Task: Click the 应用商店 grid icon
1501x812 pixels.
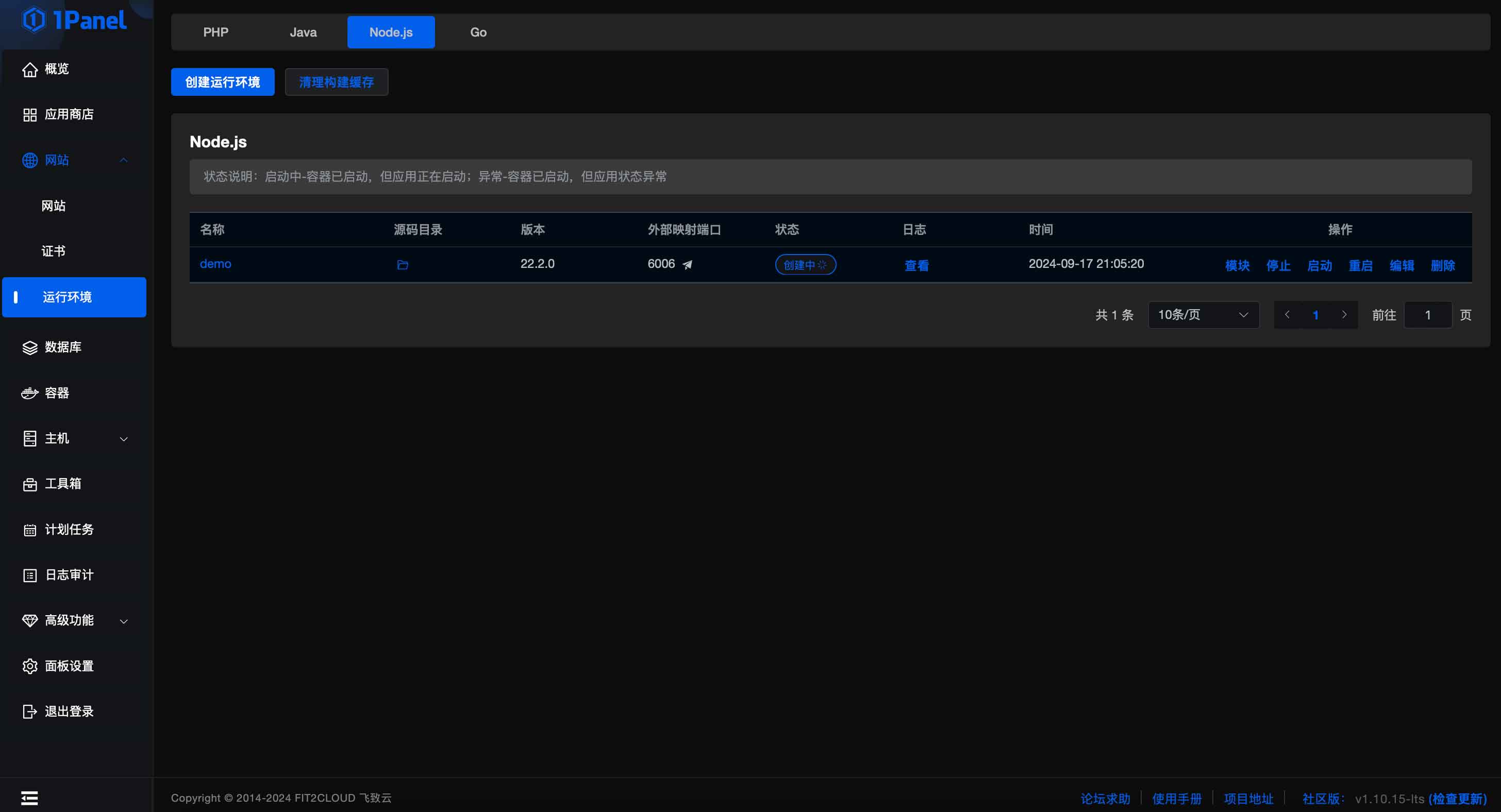Action: click(x=30, y=115)
